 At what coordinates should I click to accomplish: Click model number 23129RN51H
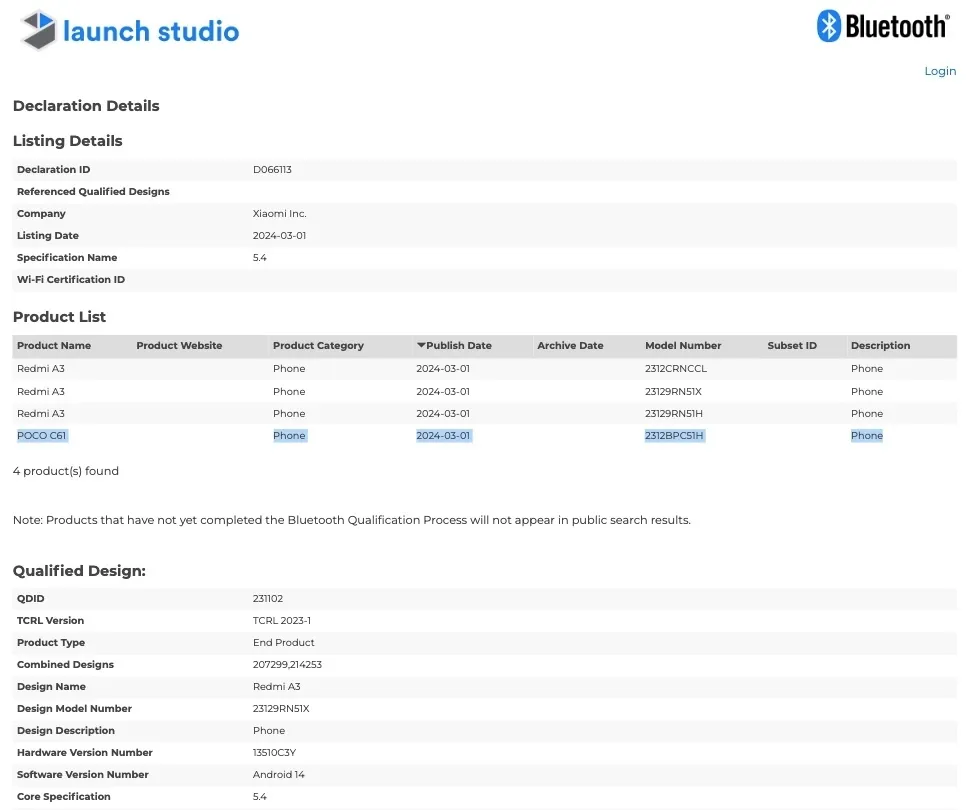(673, 413)
